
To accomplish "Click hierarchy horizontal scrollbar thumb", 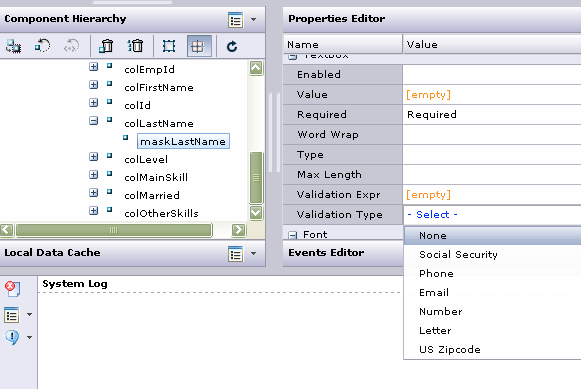I will coord(114,230).
